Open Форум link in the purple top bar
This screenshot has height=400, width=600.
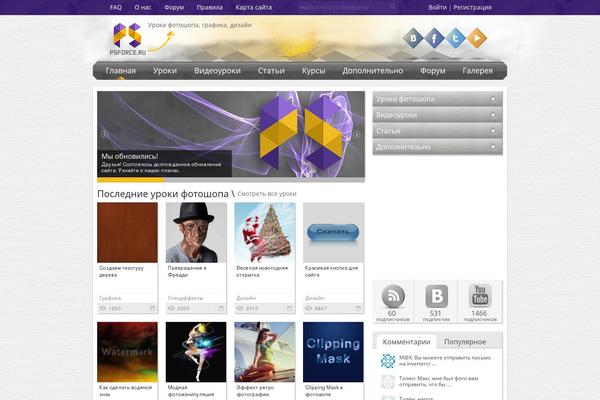(174, 7)
